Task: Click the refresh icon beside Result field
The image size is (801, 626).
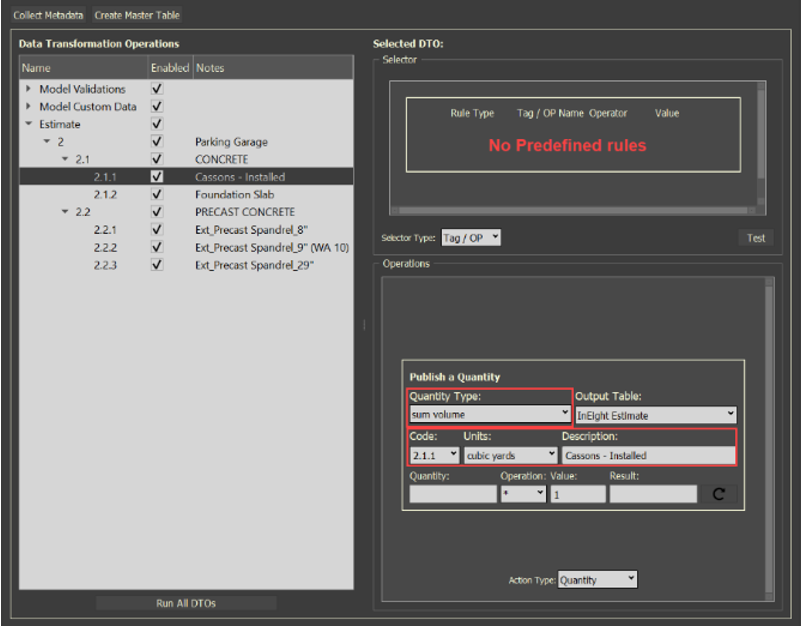Action: pyautogui.click(x=721, y=494)
